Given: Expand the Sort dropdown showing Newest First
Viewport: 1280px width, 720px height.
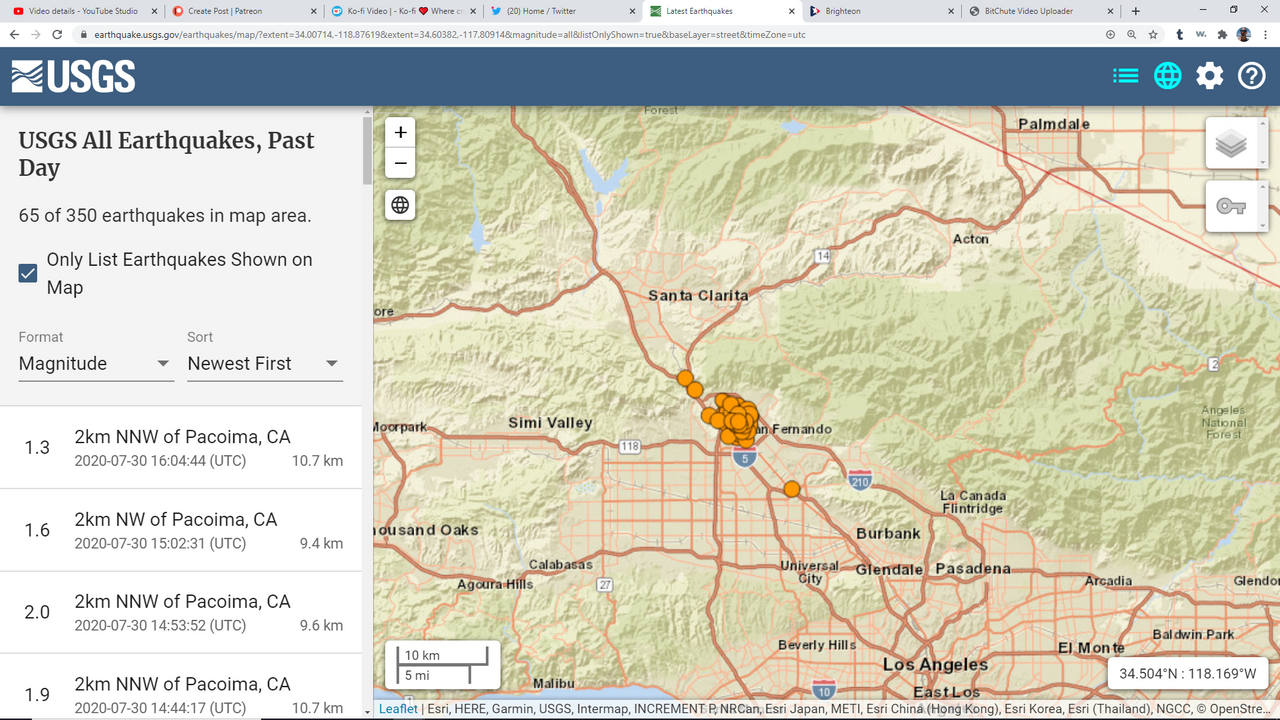Looking at the screenshot, I should (x=264, y=364).
